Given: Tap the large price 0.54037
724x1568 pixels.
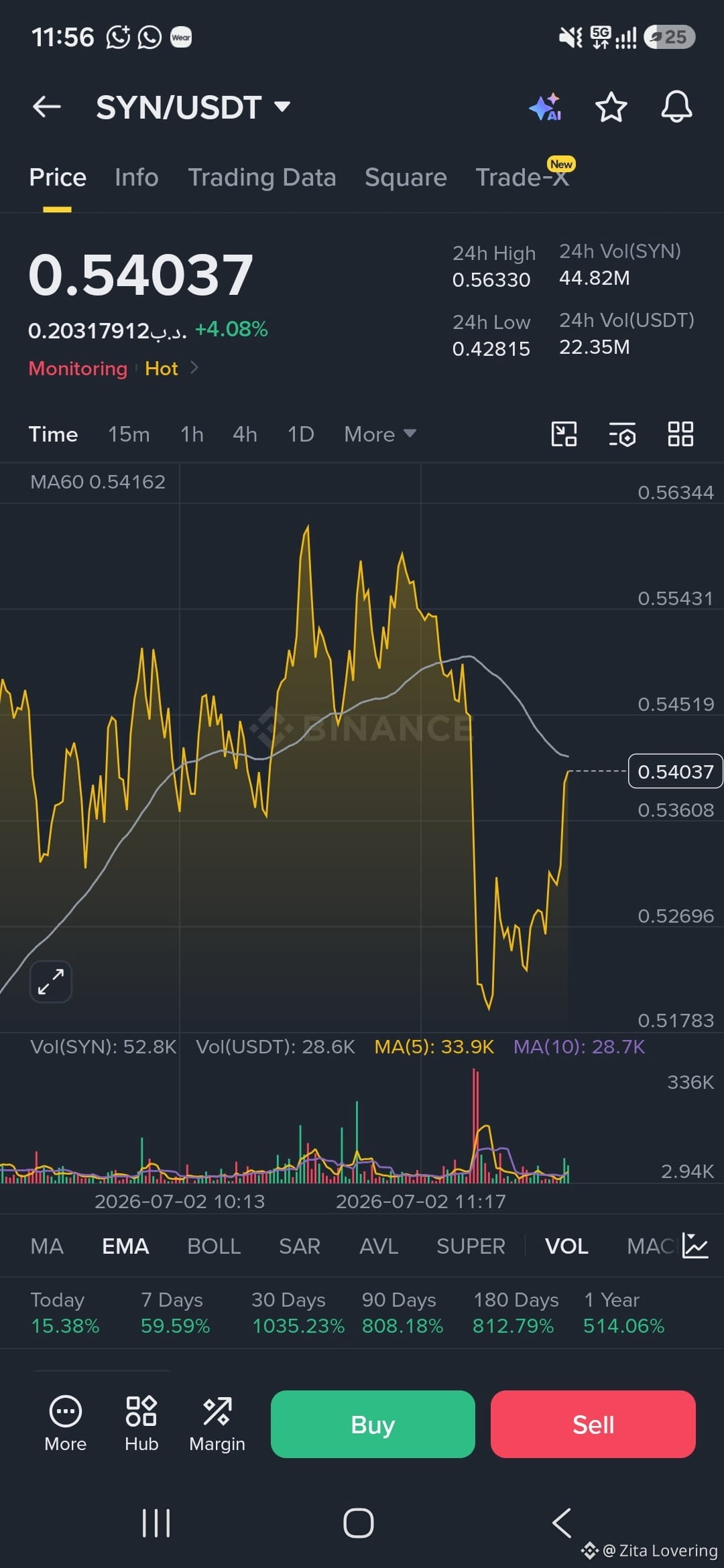Looking at the screenshot, I should (x=141, y=275).
